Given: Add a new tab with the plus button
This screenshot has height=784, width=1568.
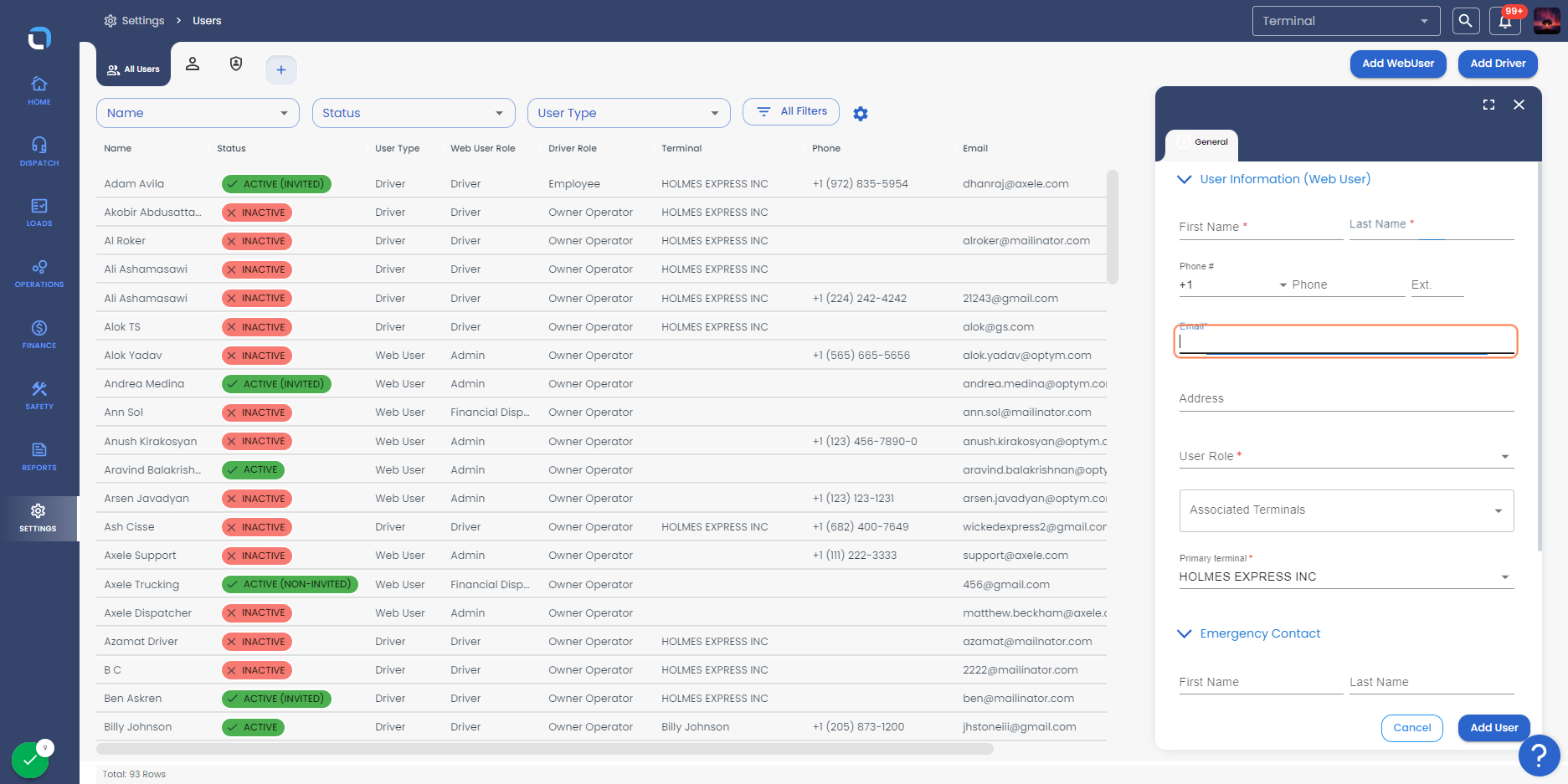Looking at the screenshot, I should (x=281, y=70).
